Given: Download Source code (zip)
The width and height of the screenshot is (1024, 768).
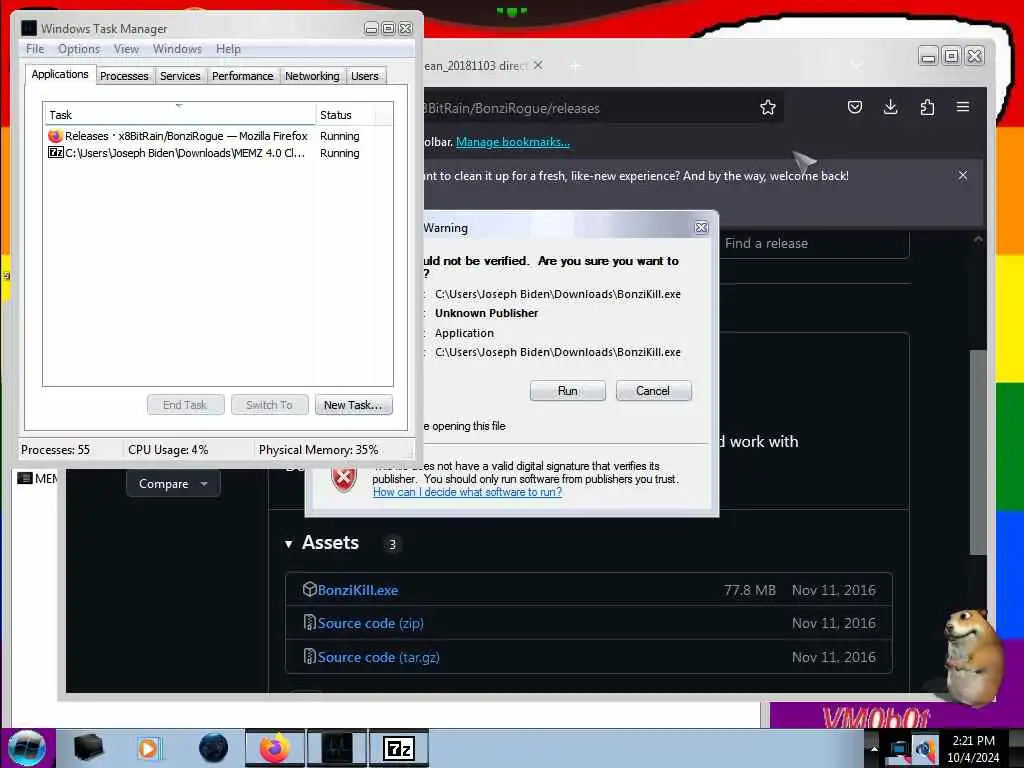Looking at the screenshot, I should [x=371, y=623].
